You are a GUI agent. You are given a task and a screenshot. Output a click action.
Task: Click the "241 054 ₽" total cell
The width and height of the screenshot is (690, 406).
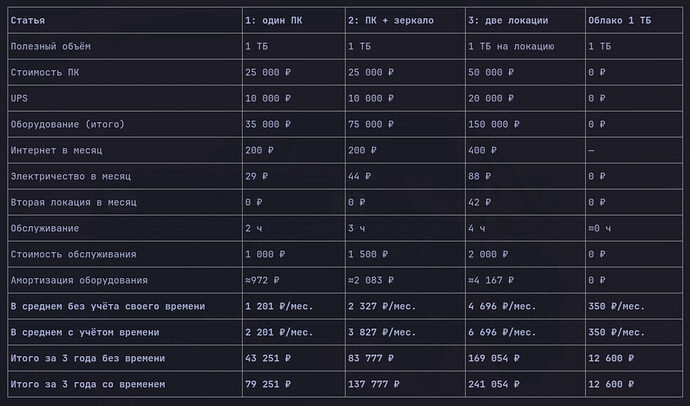pyautogui.click(x=525, y=384)
